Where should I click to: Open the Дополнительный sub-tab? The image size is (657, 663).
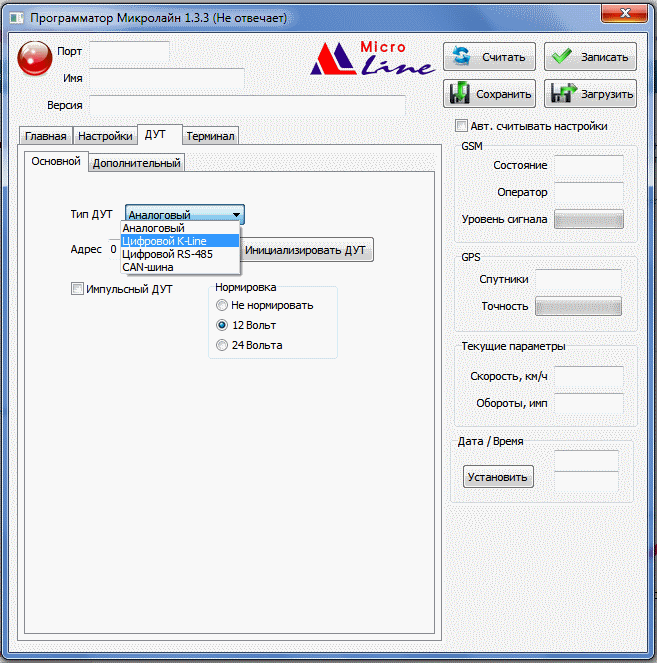(136, 163)
